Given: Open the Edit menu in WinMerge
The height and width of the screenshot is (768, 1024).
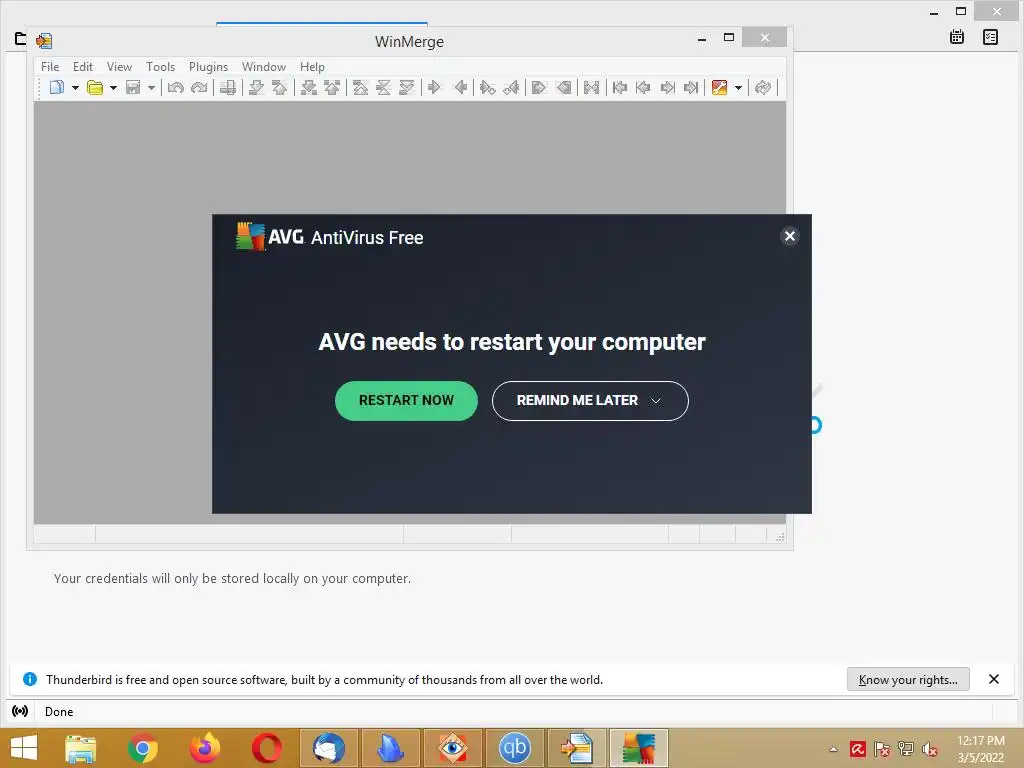Looking at the screenshot, I should [x=82, y=67].
